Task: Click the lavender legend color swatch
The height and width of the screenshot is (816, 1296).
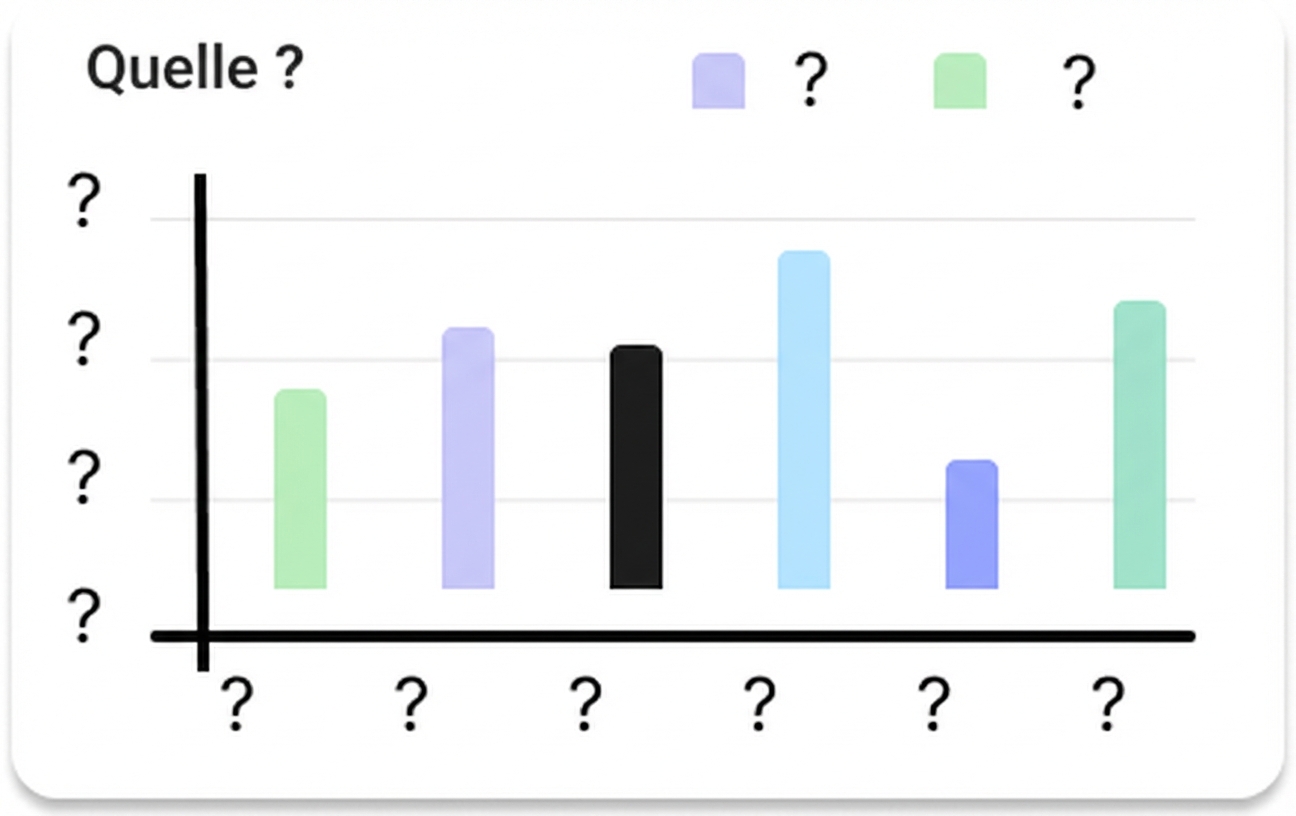Action: (x=718, y=81)
